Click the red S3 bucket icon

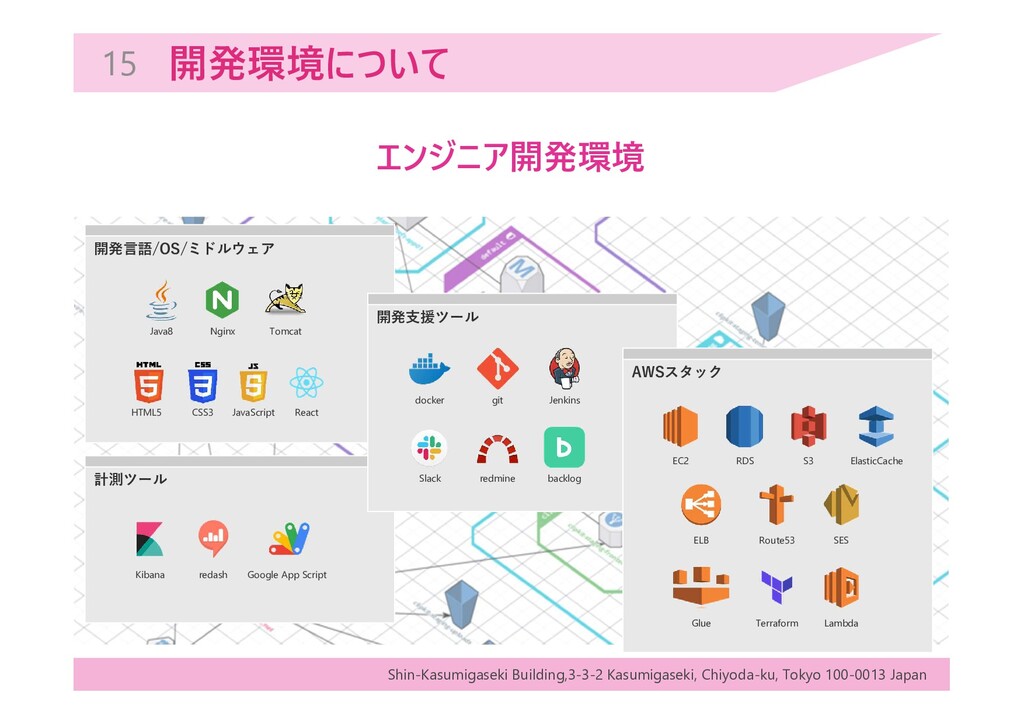tap(808, 426)
